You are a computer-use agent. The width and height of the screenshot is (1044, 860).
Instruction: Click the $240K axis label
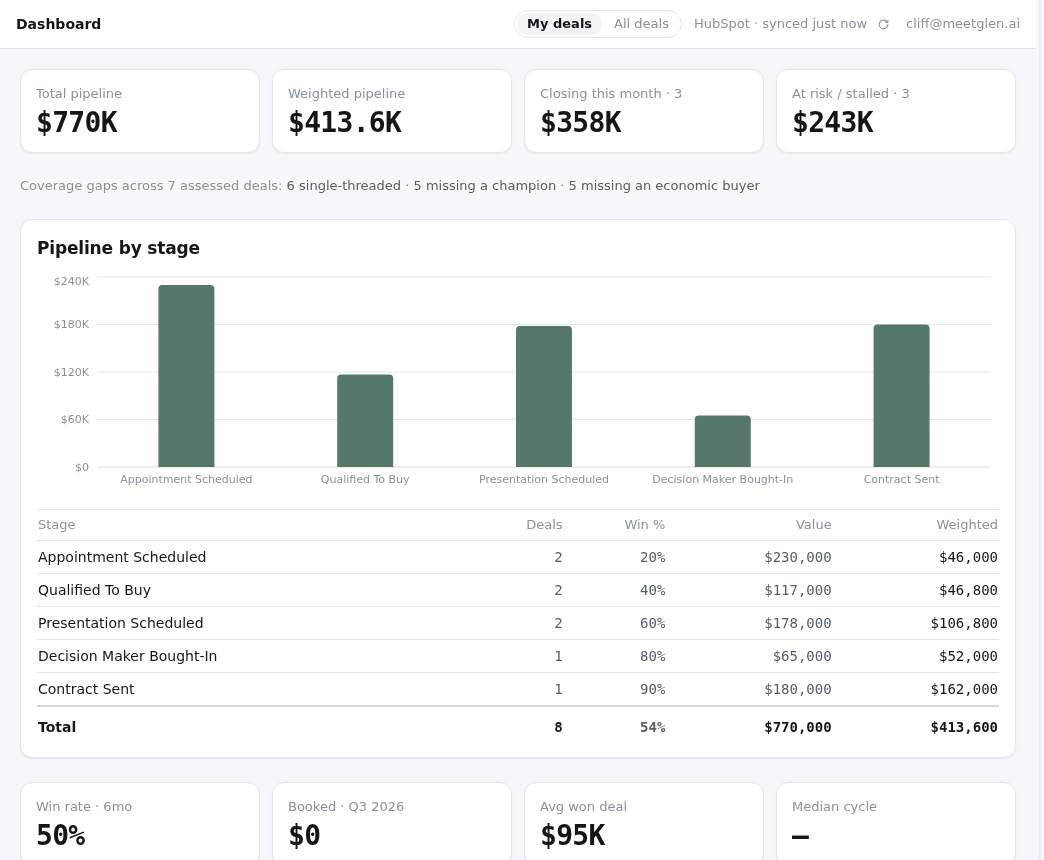coord(71,281)
